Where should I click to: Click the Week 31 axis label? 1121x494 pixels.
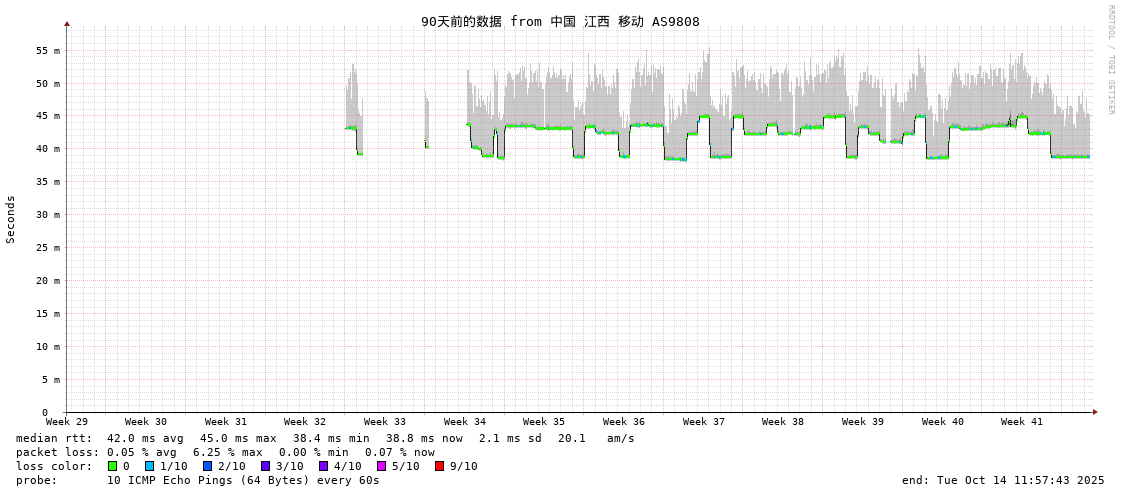225,422
